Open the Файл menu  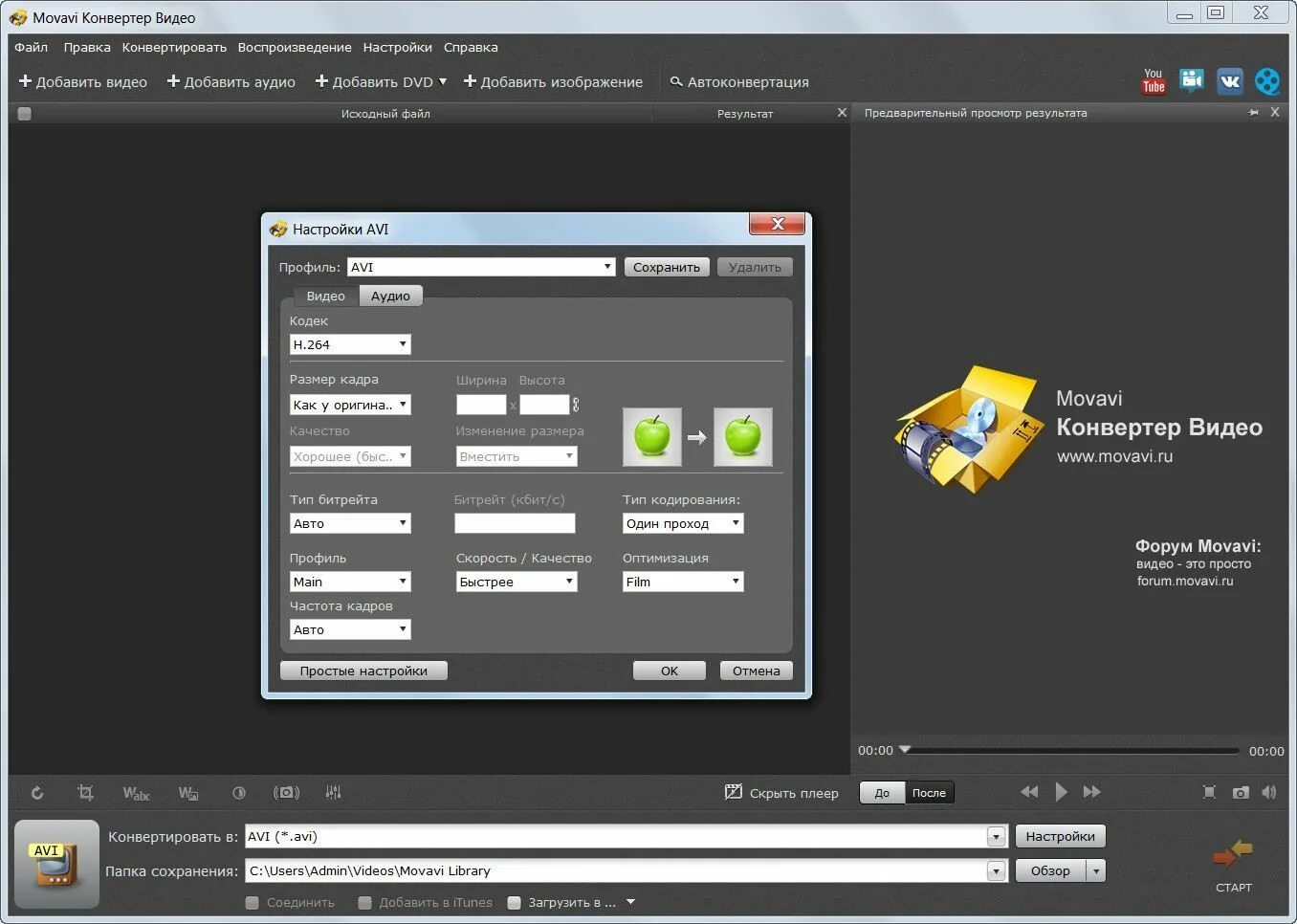pos(32,47)
